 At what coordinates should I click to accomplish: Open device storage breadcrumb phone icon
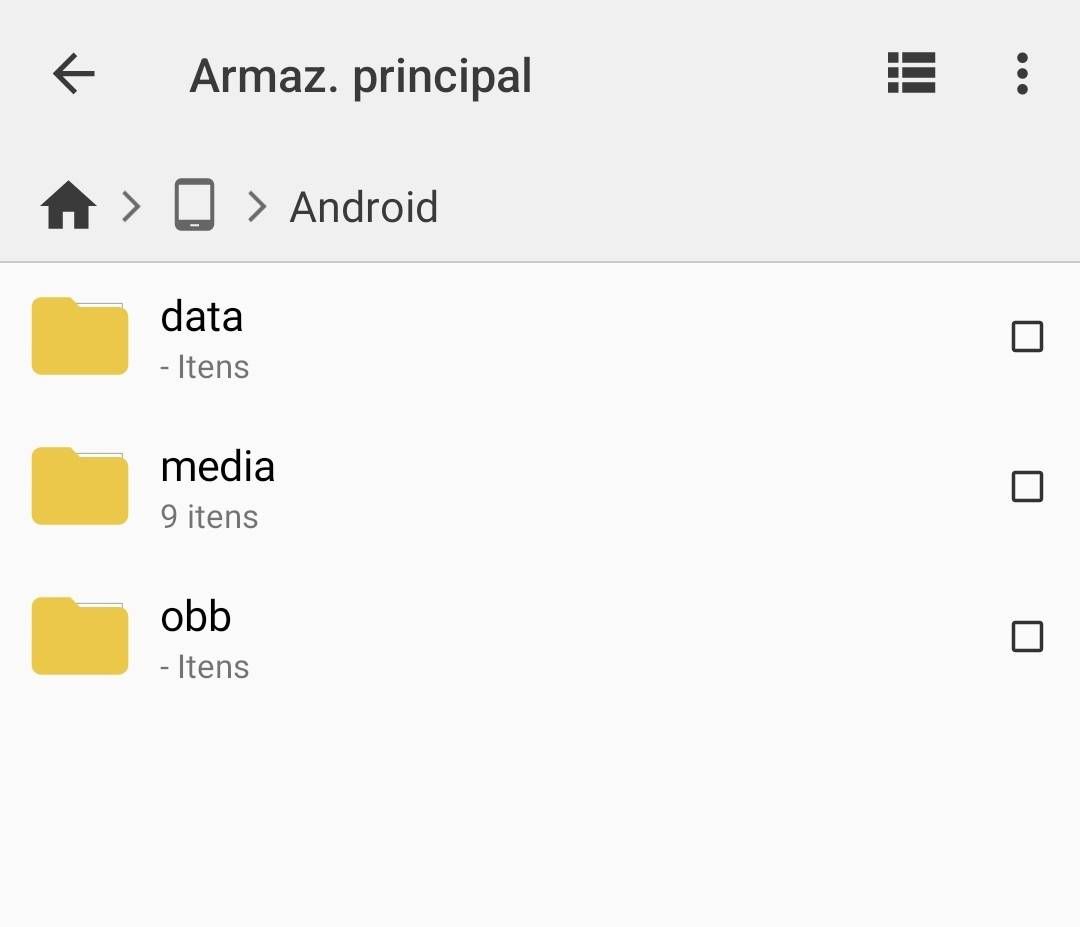click(x=194, y=205)
